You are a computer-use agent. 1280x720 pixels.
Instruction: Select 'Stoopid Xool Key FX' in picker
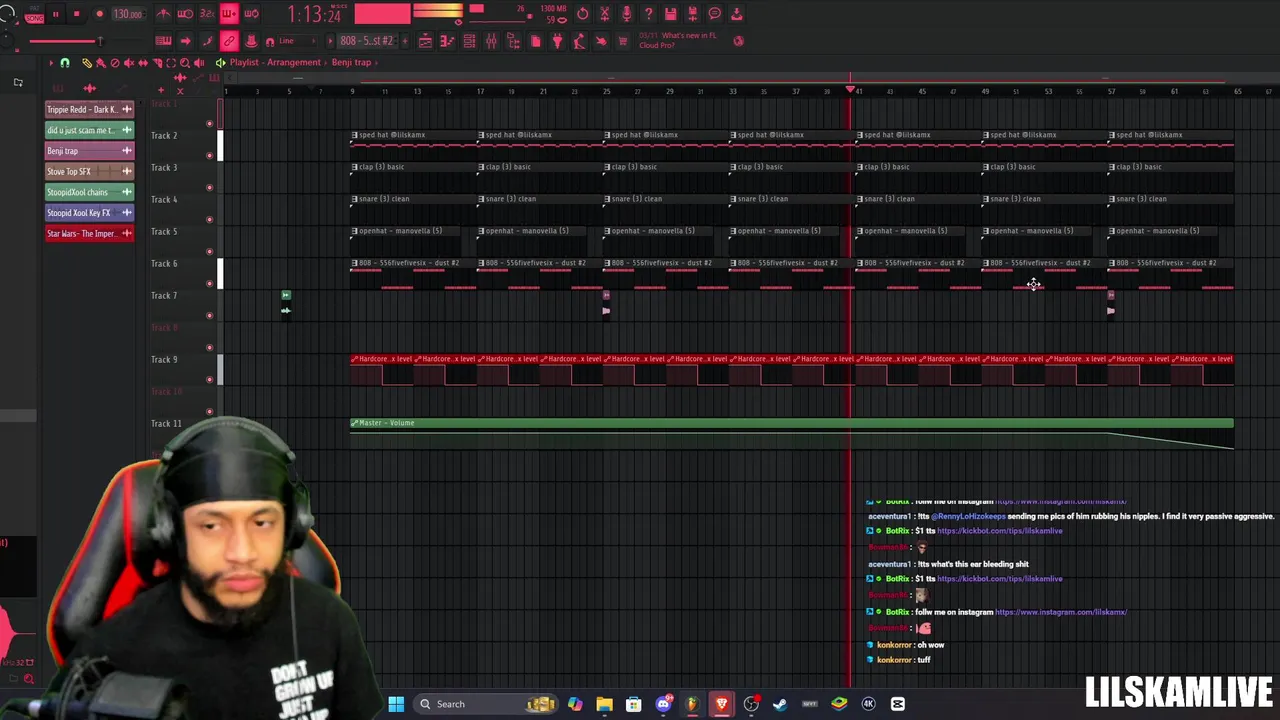[89, 212]
